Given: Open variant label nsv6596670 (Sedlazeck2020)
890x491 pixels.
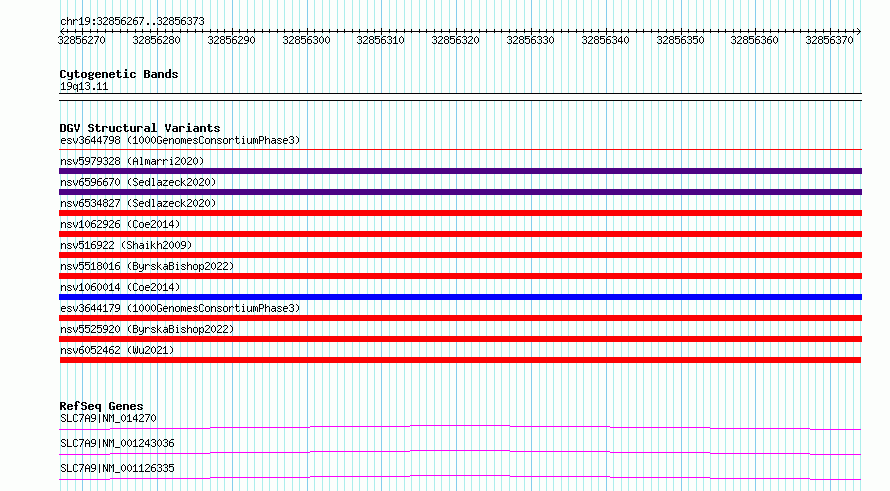Looking at the screenshot, I should click(x=138, y=182).
